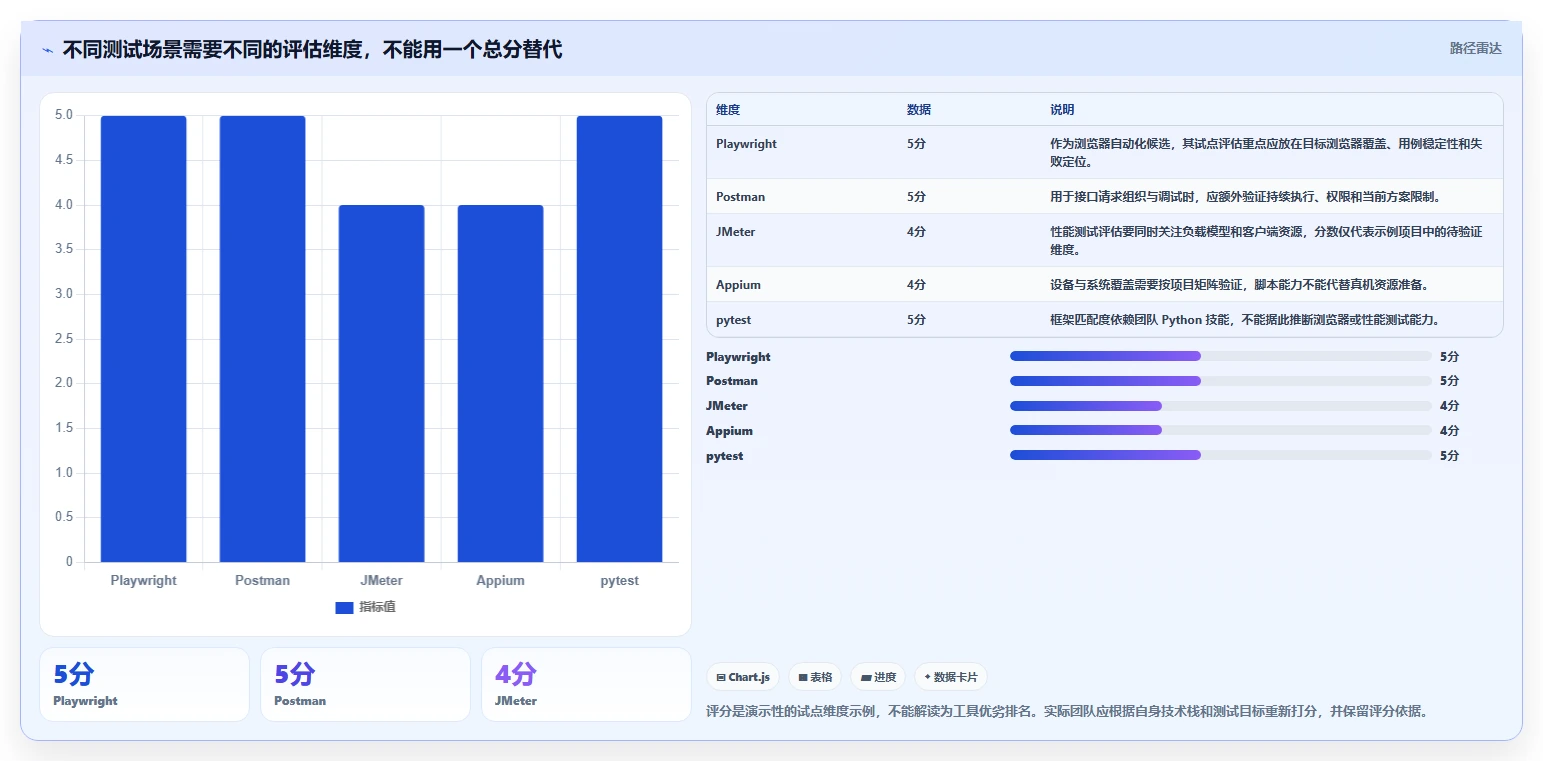Viewport: 1543px width, 761px height.
Task: Click the blue legend swatch for 指标值
Action: coord(344,608)
